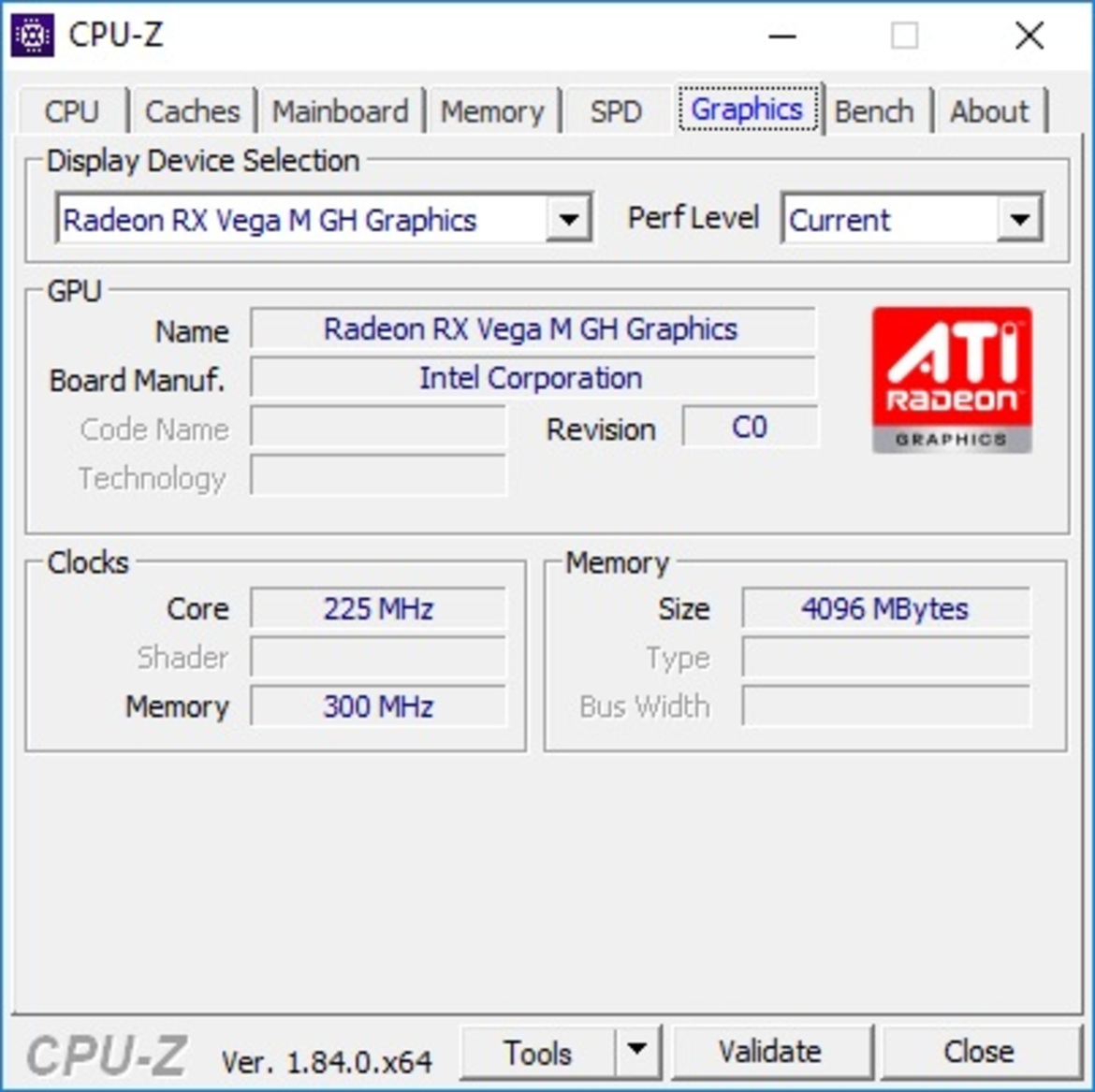Screen dimensions: 1095x1092
Task: Click the Intel Corporation board manufacturer field
Action: tap(533, 378)
